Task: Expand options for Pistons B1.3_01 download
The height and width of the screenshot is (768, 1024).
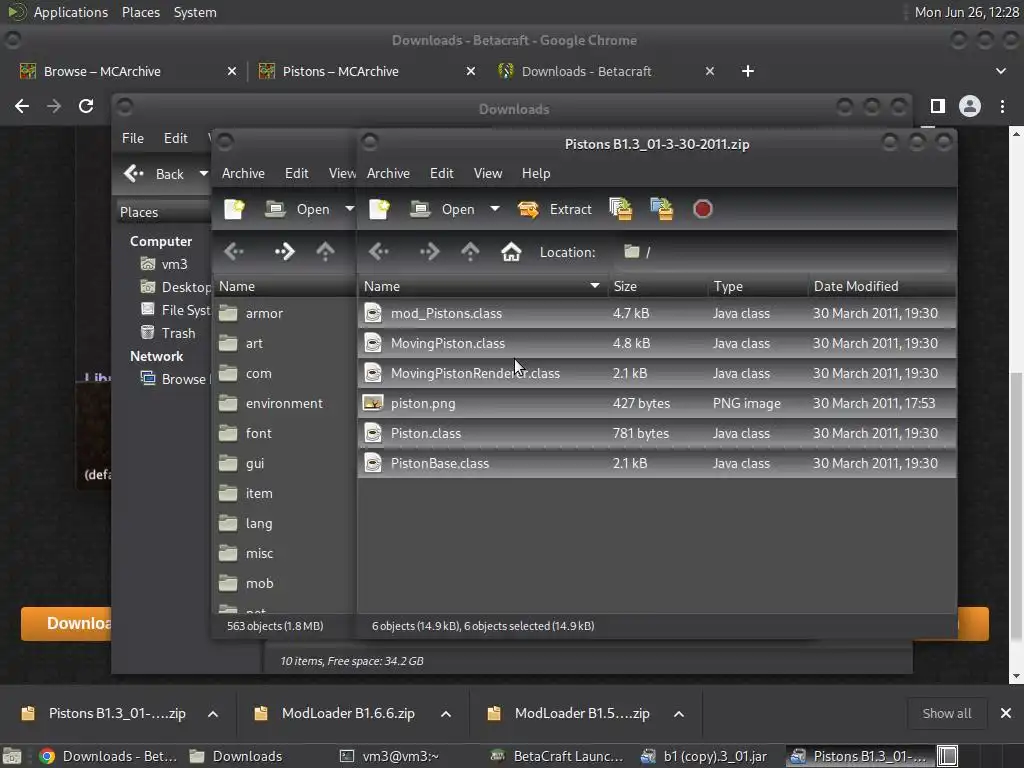Action: 213,714
